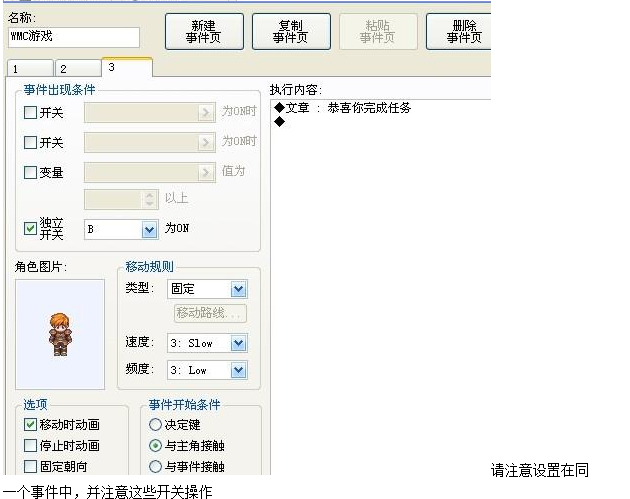
Task: Uncheck the 移动时动画 option
Action: click(31, 425)
